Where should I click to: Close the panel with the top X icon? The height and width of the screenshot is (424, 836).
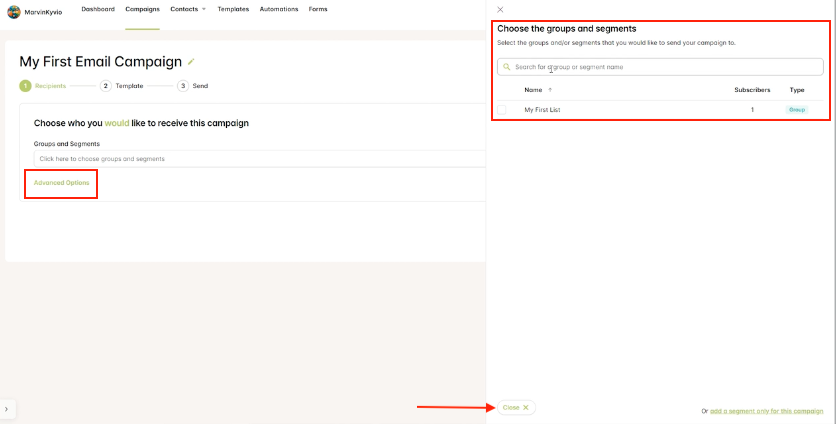[500, 10]
